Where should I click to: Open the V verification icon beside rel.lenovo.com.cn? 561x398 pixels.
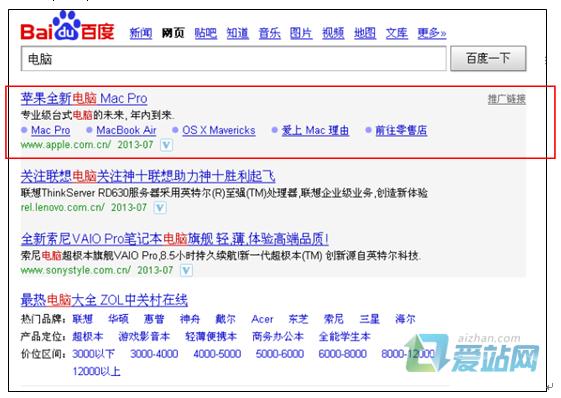[x=160, y=208]
